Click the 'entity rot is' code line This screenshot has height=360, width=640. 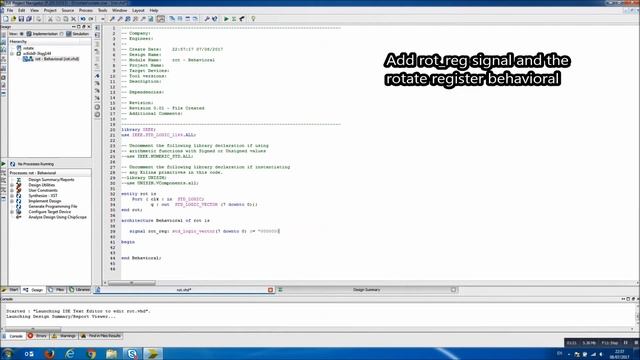(x=139, y=194)
